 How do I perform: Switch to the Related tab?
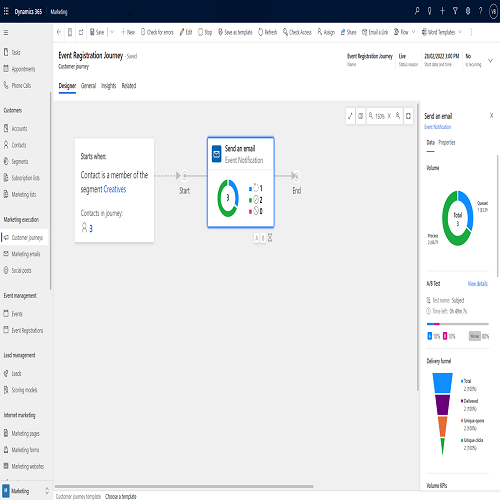(x=129, y=86)
